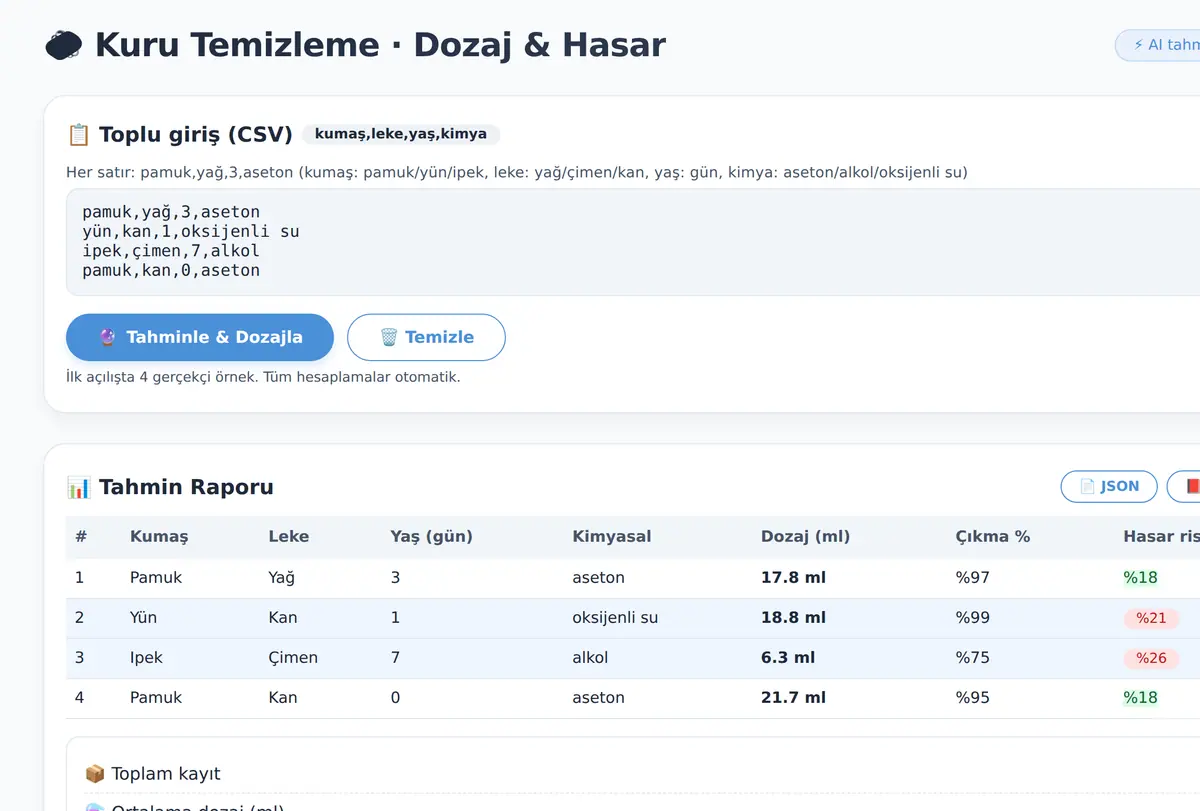Click the Kimyasal column header
The image size is (1200, 811).
612,536
